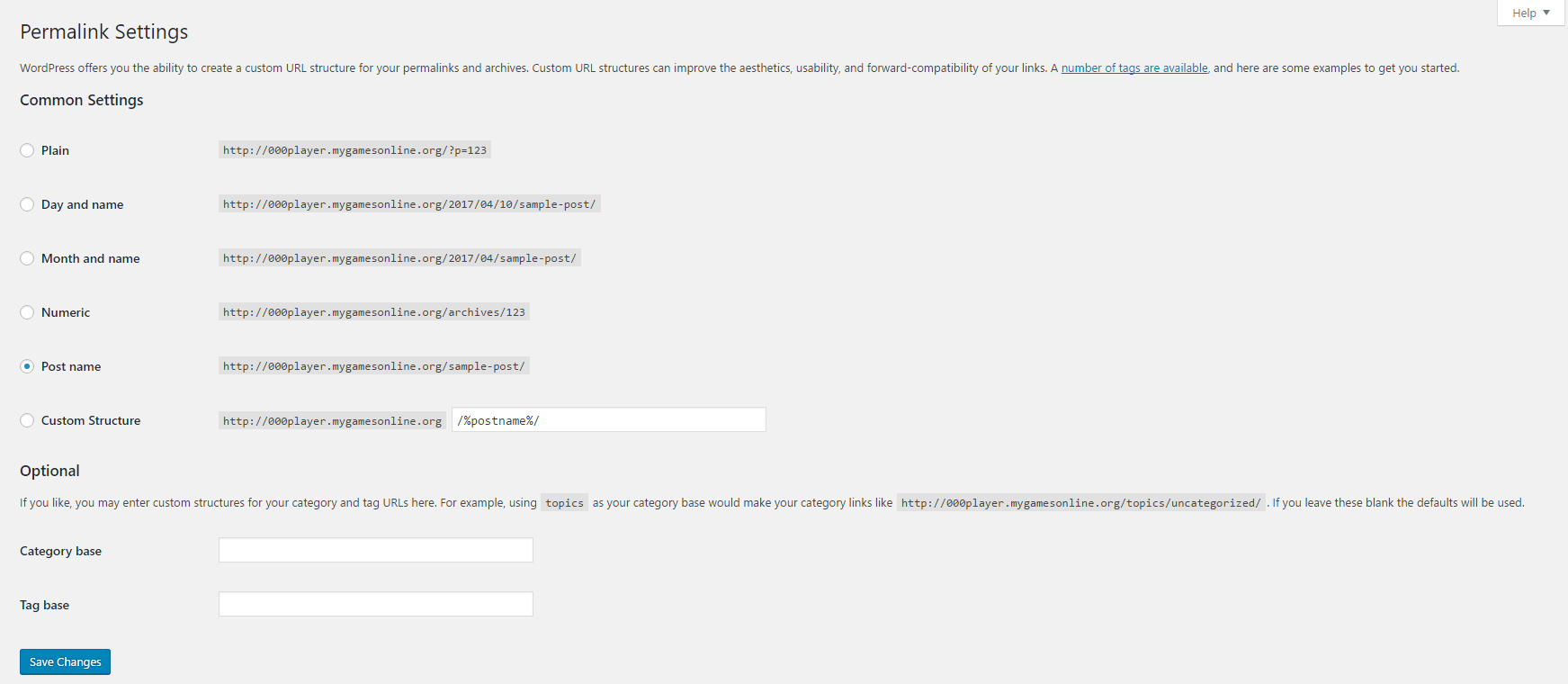Open the 'number of tags are available' link
The image size is (1568, 684).
point(1133,68)
